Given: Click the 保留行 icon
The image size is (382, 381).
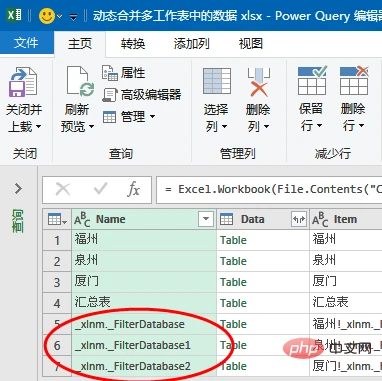Looking at the screenshot, I should pyautogui.click(x=312, y=81).
